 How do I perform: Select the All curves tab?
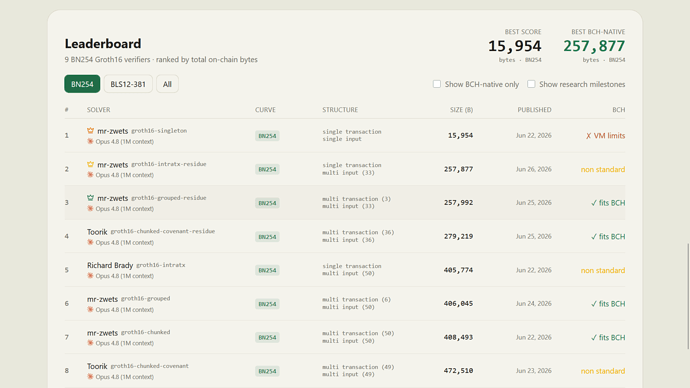tap(167, 84)
